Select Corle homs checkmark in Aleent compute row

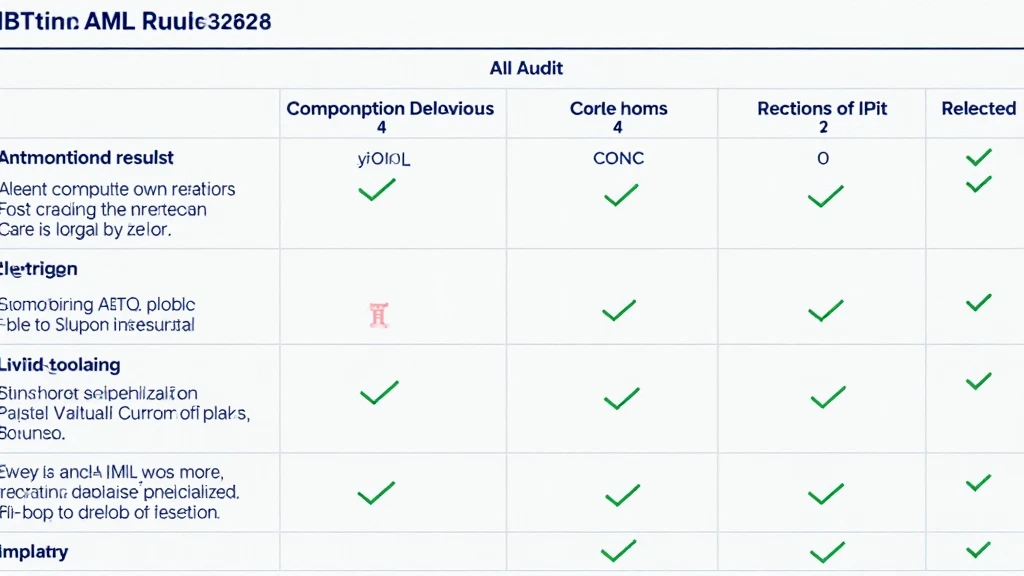(x=620, y=195)
